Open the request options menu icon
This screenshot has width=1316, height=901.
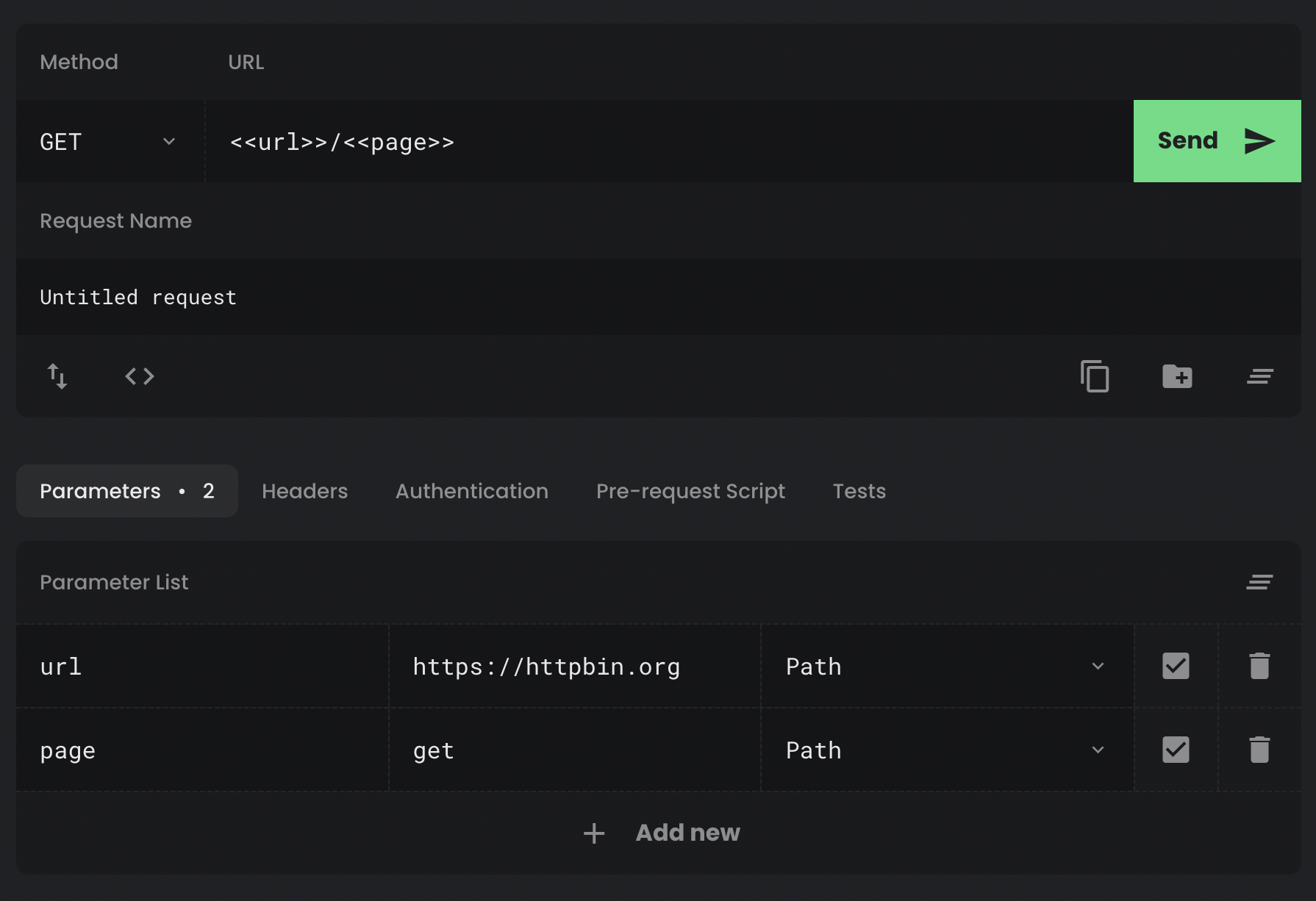pyautogui.click(x=1259, y=376)
